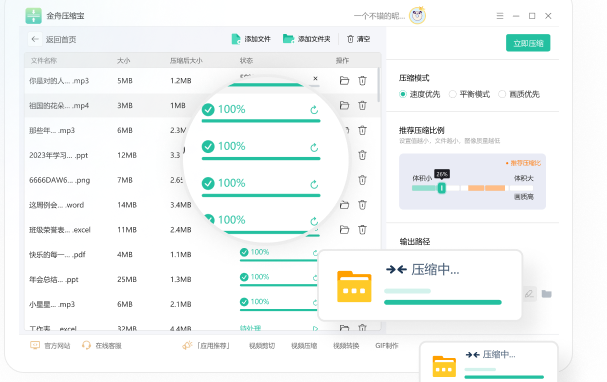Delete the 这周例会 word row
This screenshot has width=607, height=382.
point(362,205)
